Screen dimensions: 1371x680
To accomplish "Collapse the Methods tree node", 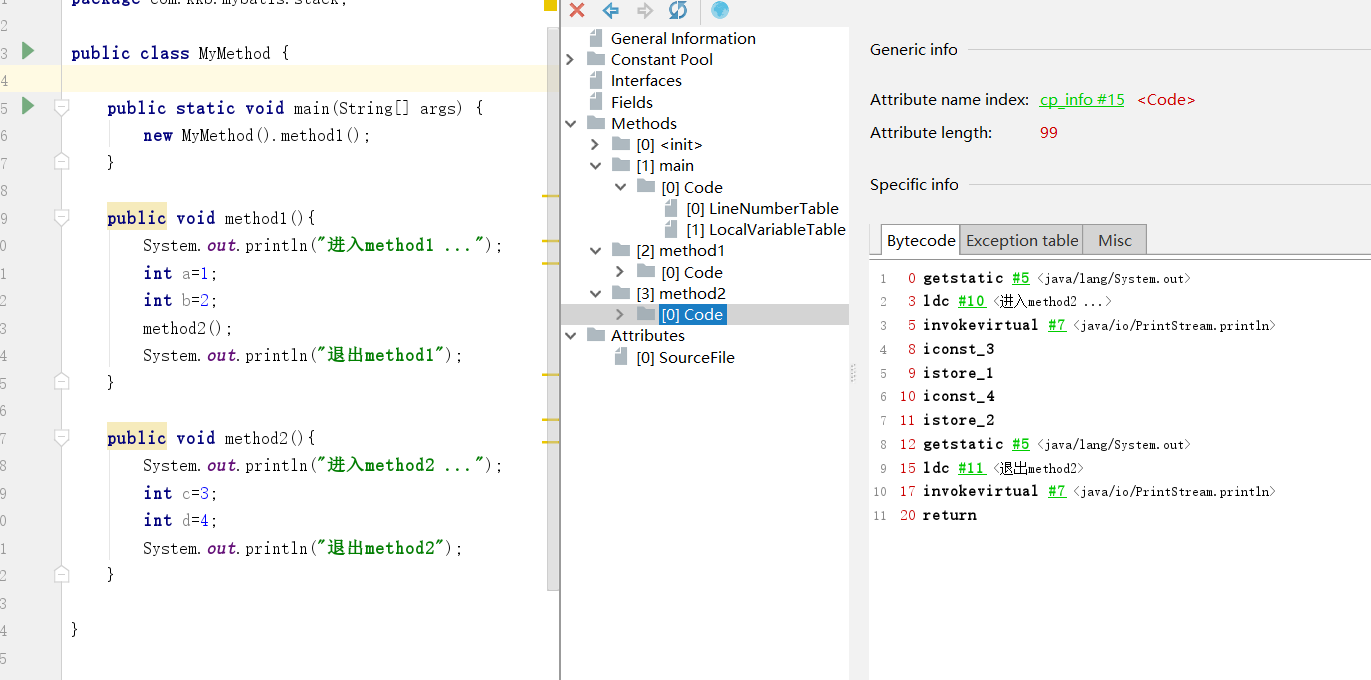I will point(570,123).
